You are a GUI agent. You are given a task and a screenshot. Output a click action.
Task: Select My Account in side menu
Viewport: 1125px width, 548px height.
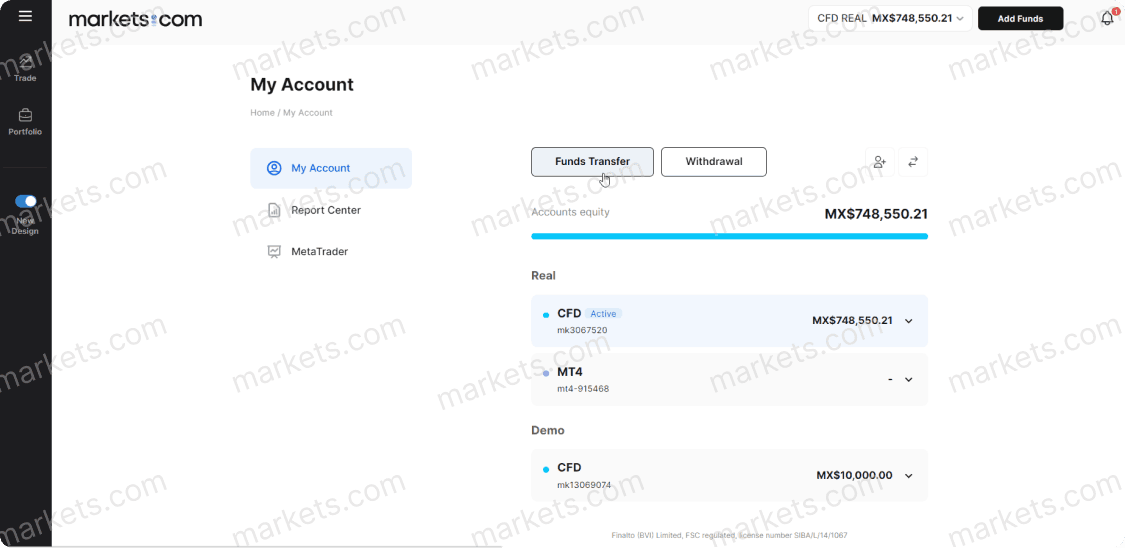click(x=331, y=168)
